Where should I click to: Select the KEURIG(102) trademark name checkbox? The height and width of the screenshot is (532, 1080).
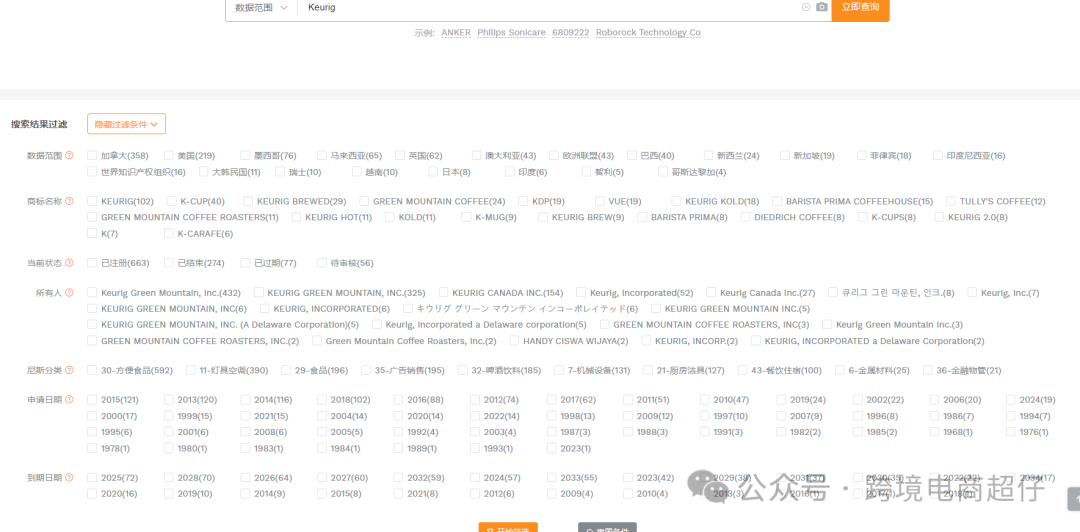point(92,202)
